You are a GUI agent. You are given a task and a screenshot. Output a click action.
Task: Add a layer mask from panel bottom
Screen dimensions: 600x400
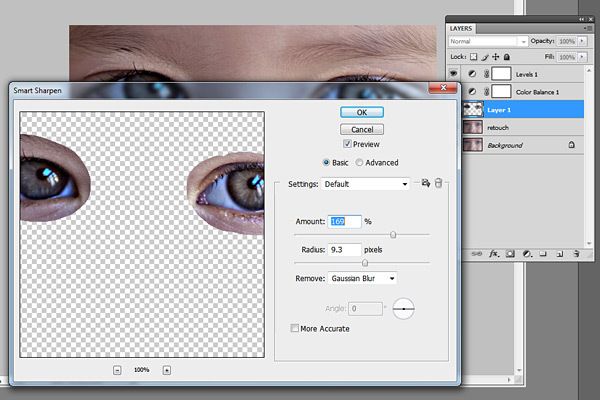tap(508, 254)
